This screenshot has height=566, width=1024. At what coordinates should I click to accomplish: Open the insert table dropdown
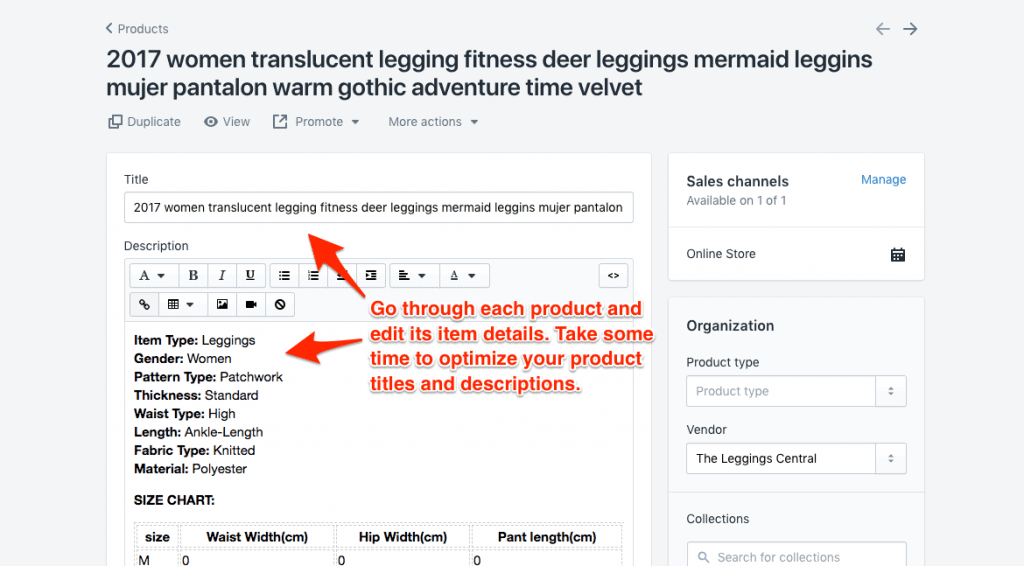coord(182,304)
